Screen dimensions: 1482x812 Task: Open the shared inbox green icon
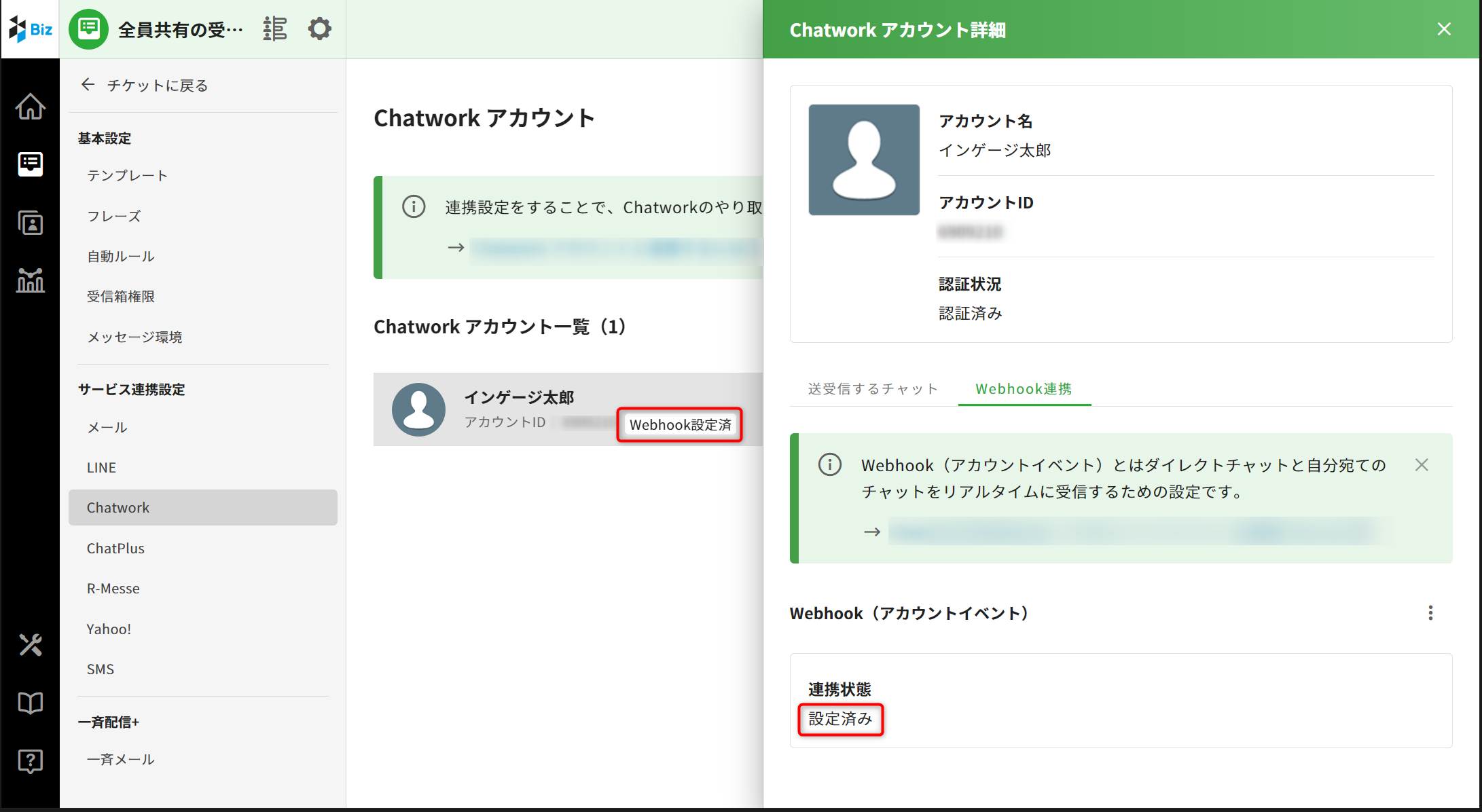pos(88,29)
